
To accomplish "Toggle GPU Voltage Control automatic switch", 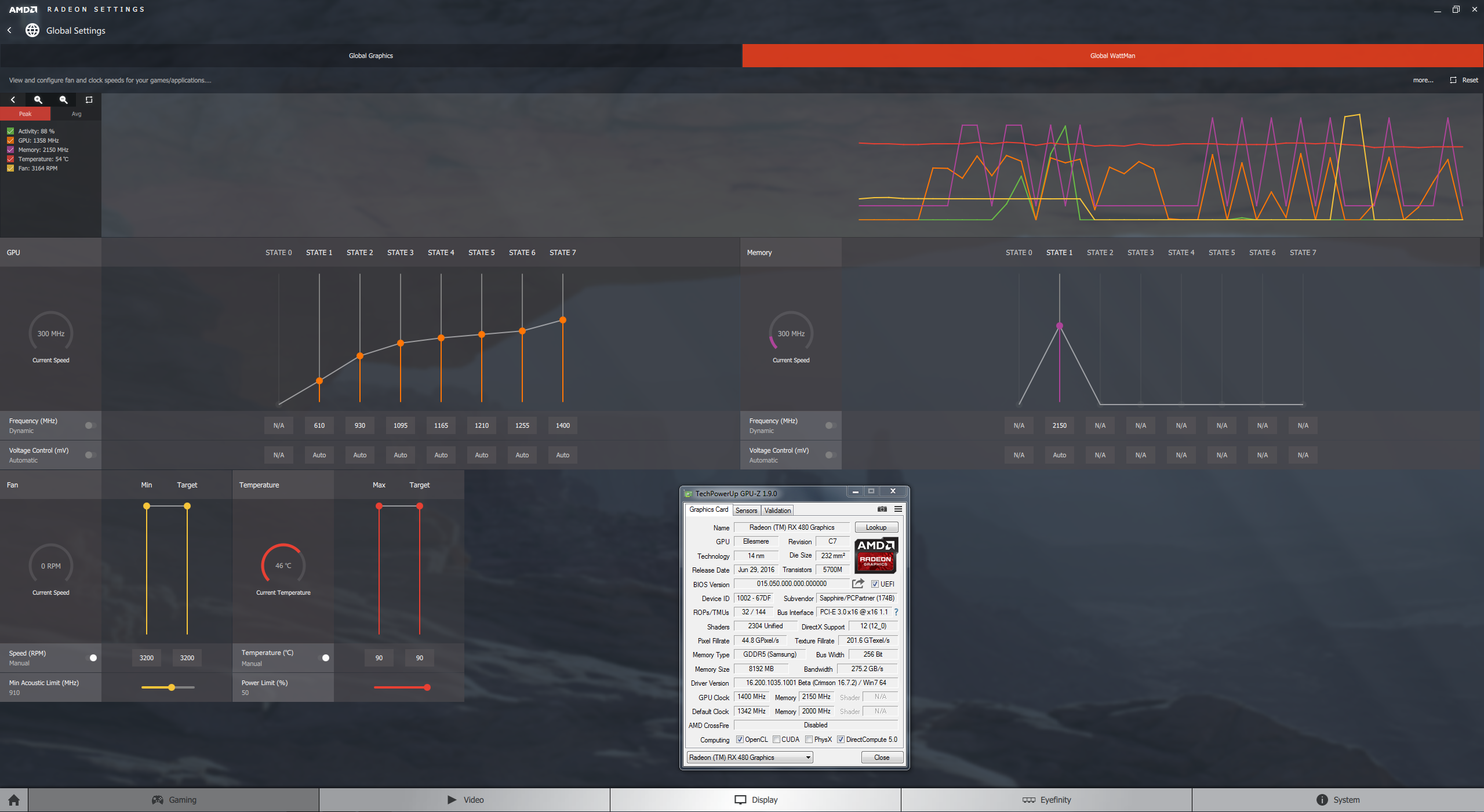I will 90,455.
